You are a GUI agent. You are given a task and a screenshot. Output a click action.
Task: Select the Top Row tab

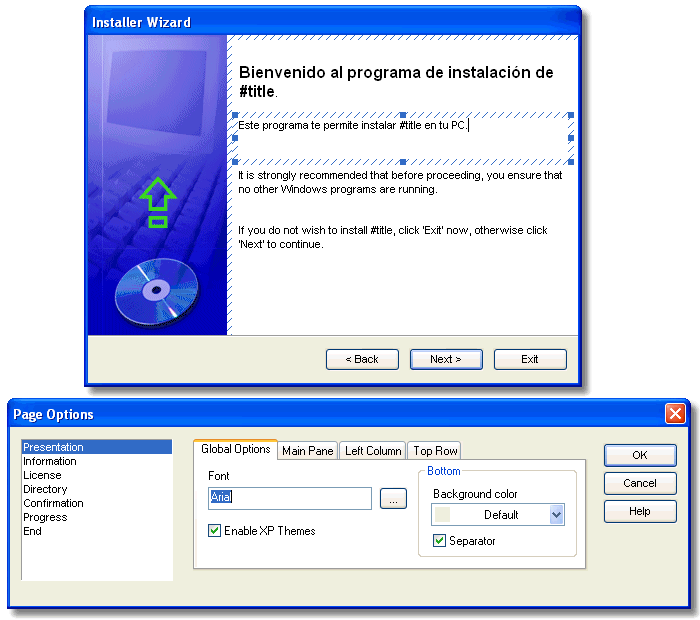[435, 451]
